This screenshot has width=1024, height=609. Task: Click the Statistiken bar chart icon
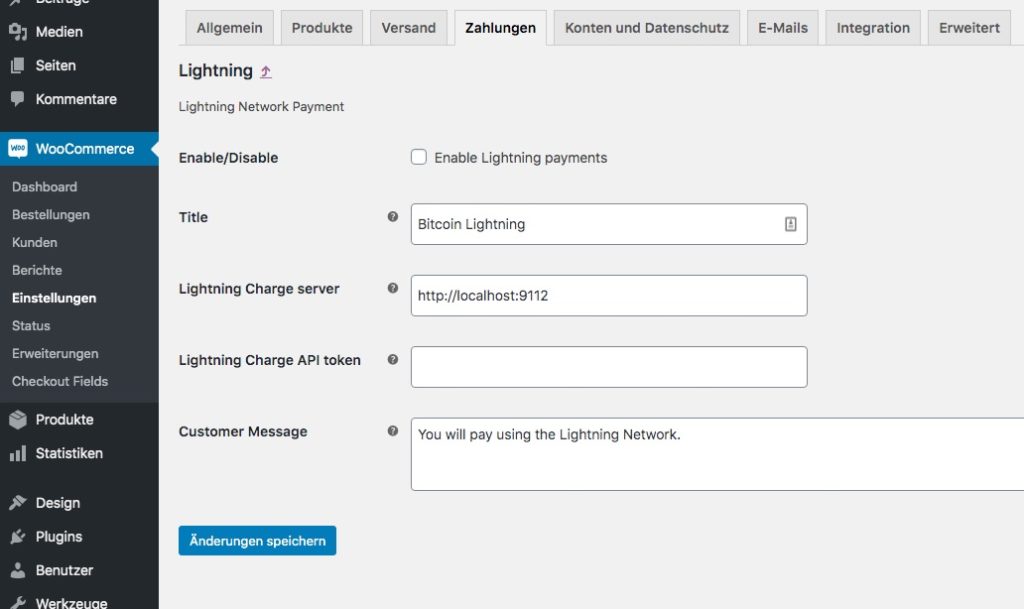pos(18,454)
